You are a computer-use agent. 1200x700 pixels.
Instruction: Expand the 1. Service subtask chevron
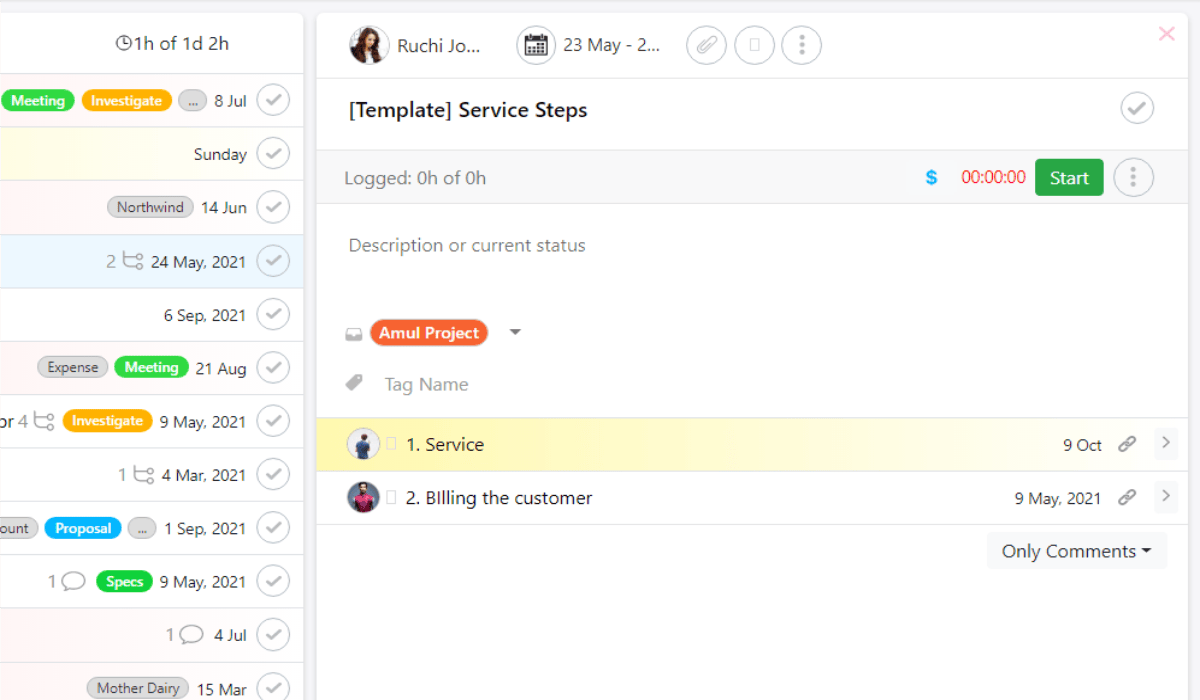click(1165, 443)
